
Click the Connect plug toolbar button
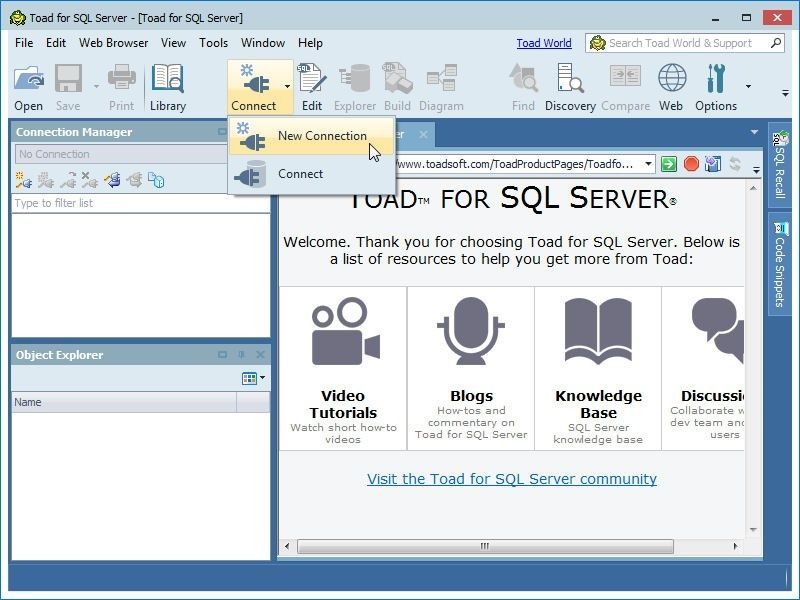[x=254, y=87]
